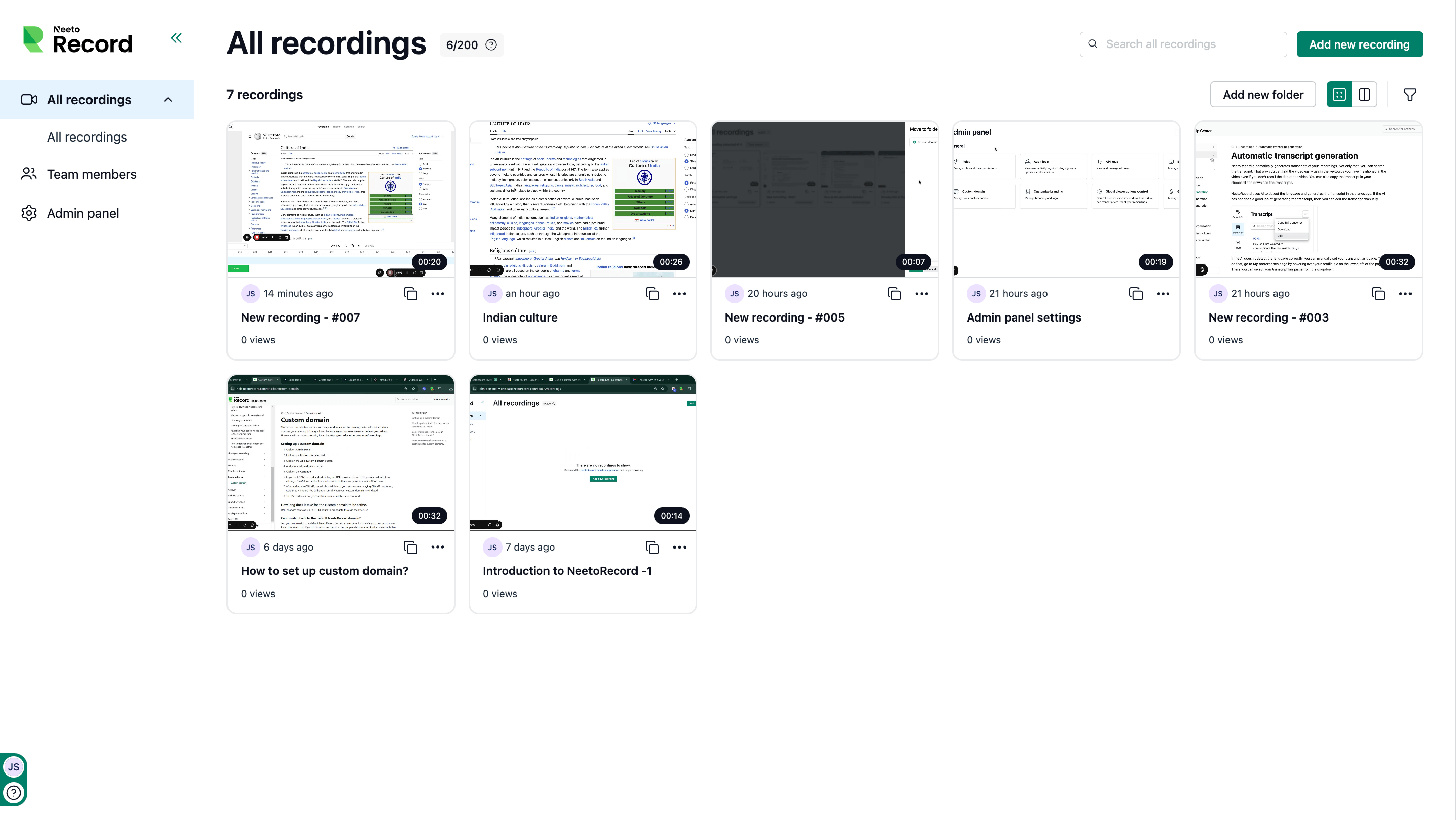Collapse the sidebar with double chevron
The height and width of the screenshot is (820, 1456).
(176, 38)
